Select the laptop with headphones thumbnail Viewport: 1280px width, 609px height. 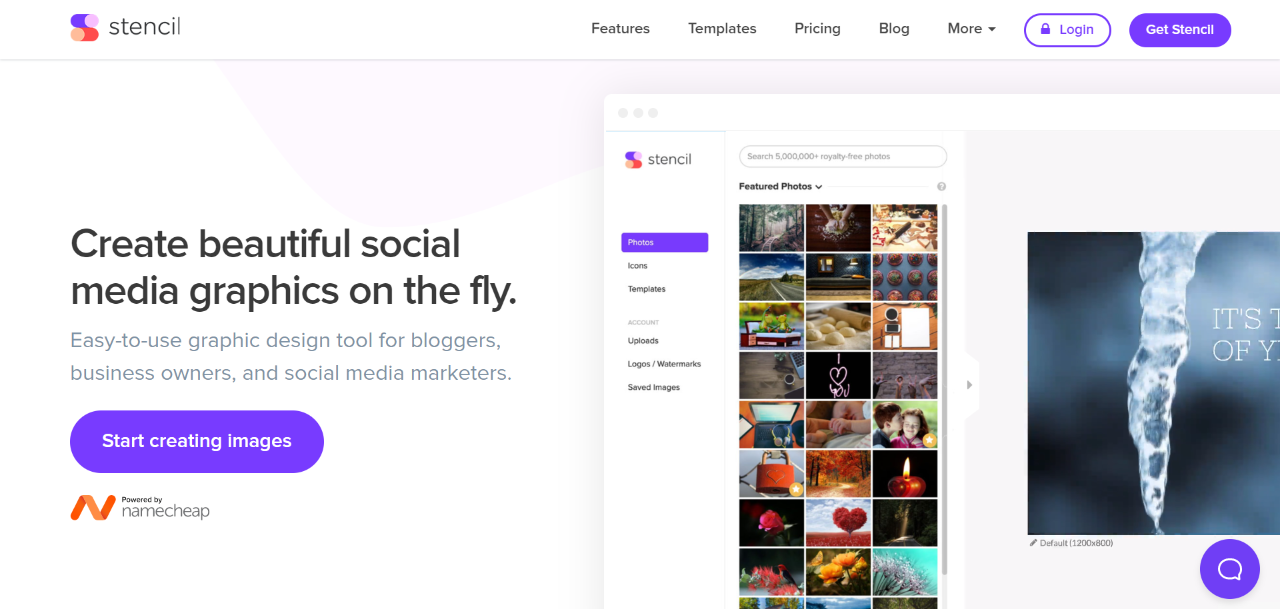(771, 424)
